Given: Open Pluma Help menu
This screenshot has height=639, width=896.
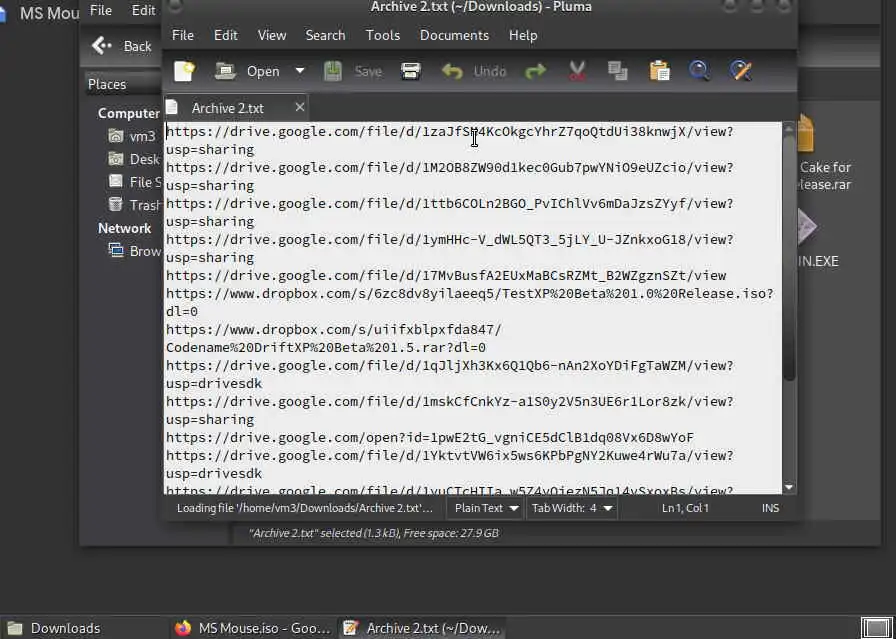Looking at the screenshot, I should pos(523,35).
